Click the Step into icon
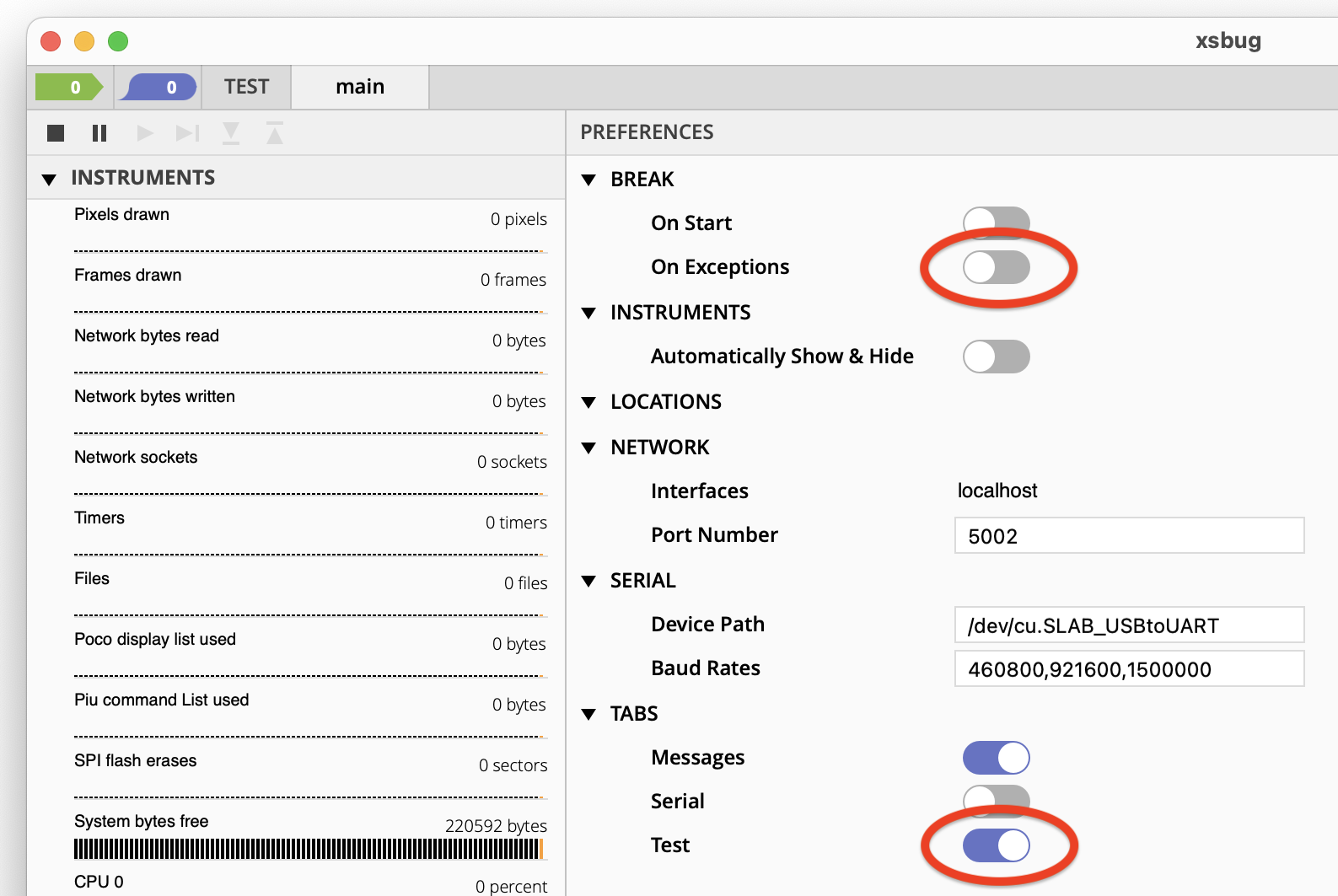The image size is (1338, 896). pyautogui.click(x=231, y=133)
